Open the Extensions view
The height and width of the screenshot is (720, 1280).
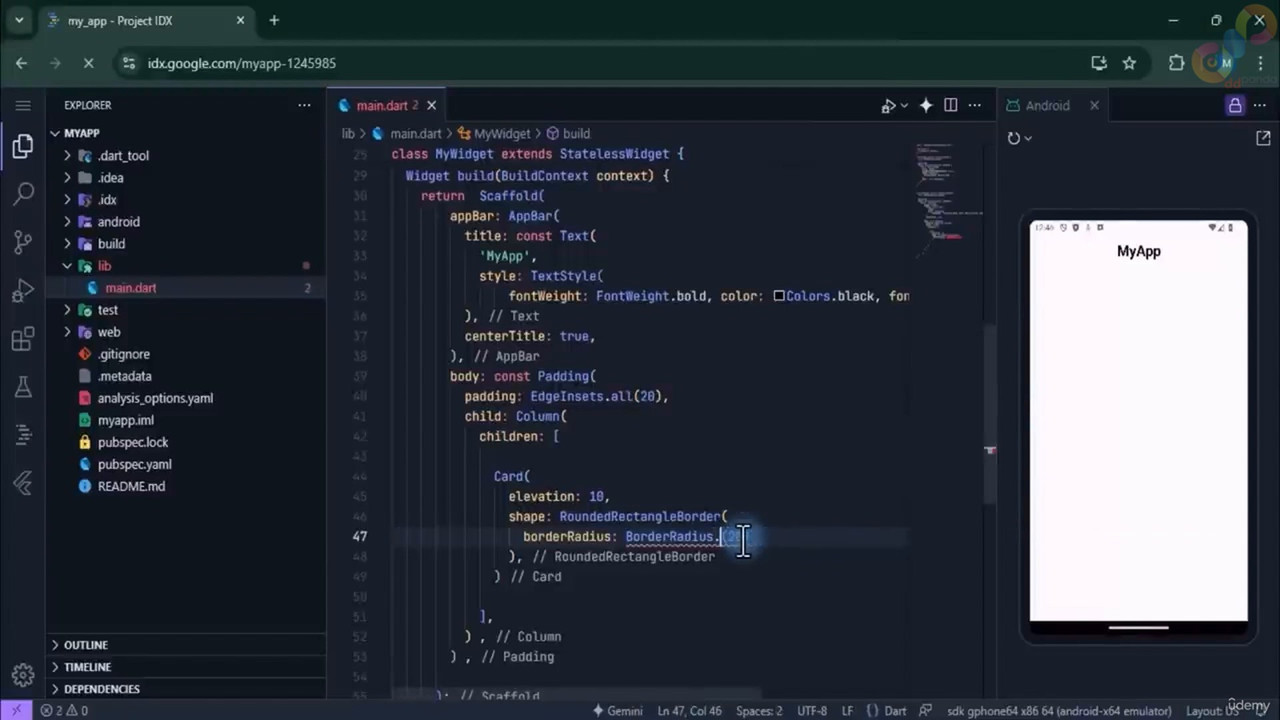coord(23,339)
